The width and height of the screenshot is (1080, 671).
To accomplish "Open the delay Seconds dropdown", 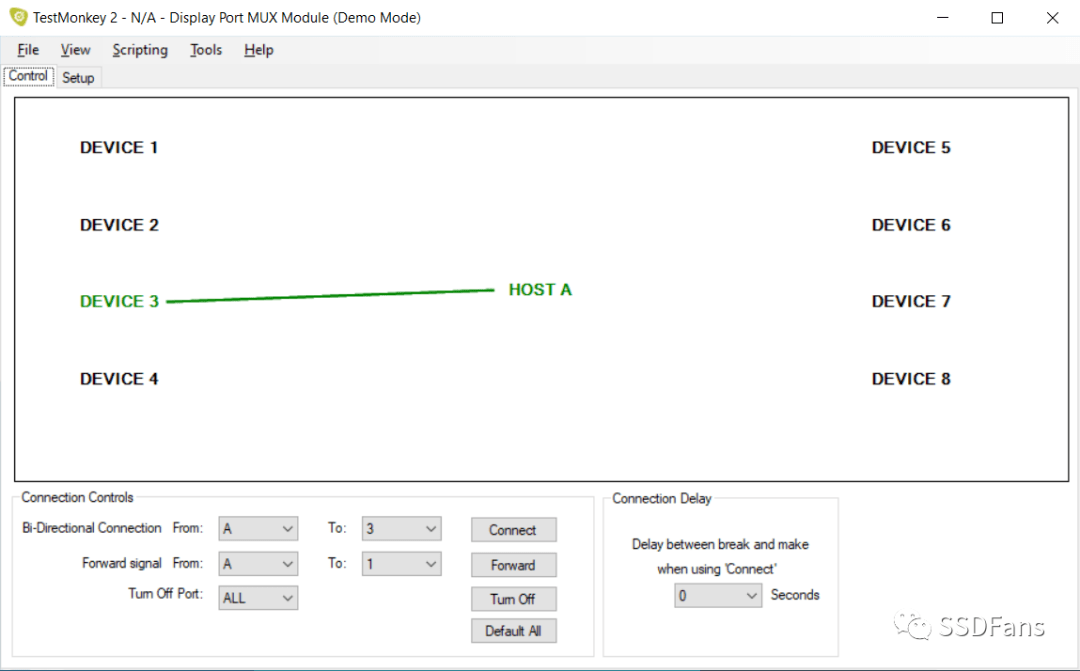I will click(718, 595).
